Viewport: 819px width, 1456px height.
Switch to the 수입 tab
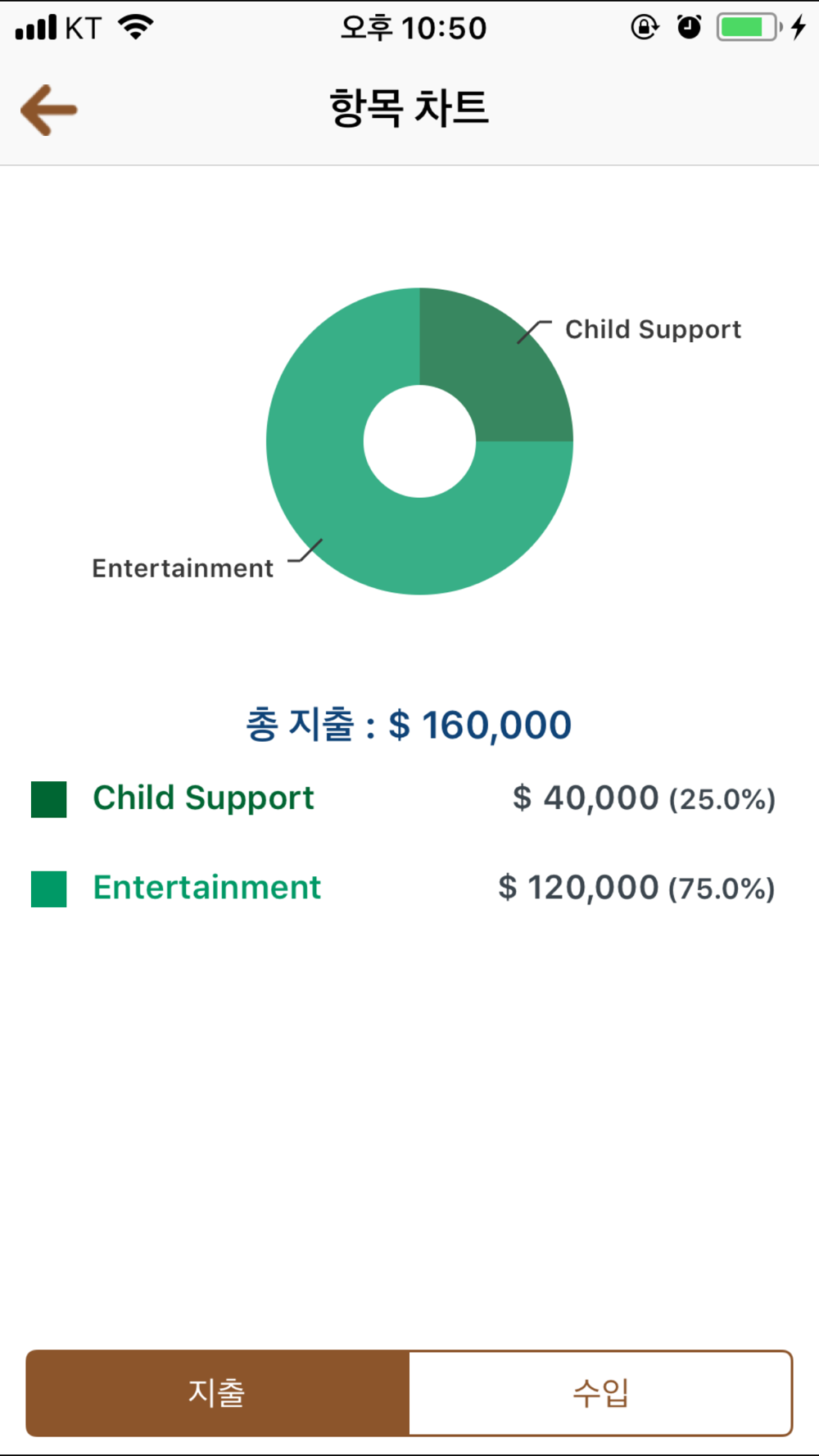600,1393
